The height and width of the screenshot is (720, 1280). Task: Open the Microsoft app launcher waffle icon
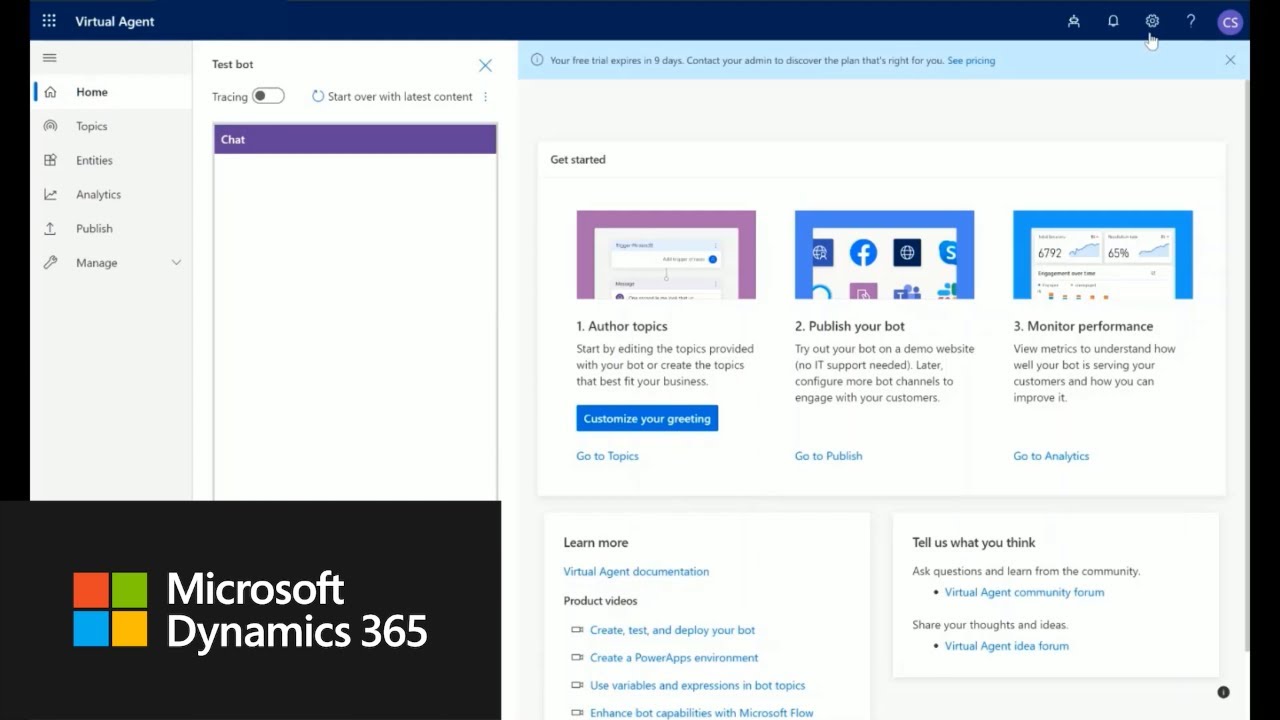click(48, 21)
